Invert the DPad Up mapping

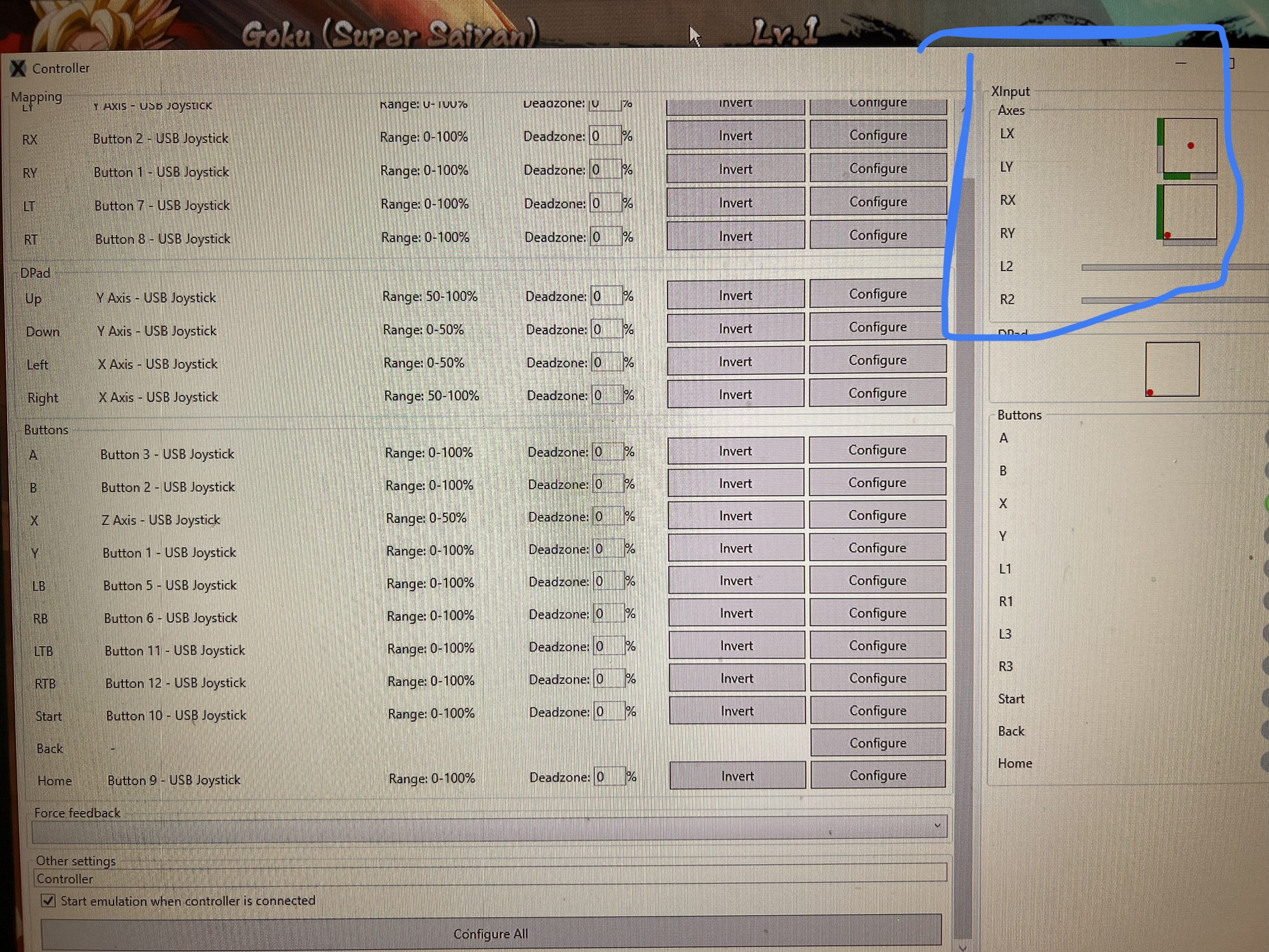click(x=735, y=295)
